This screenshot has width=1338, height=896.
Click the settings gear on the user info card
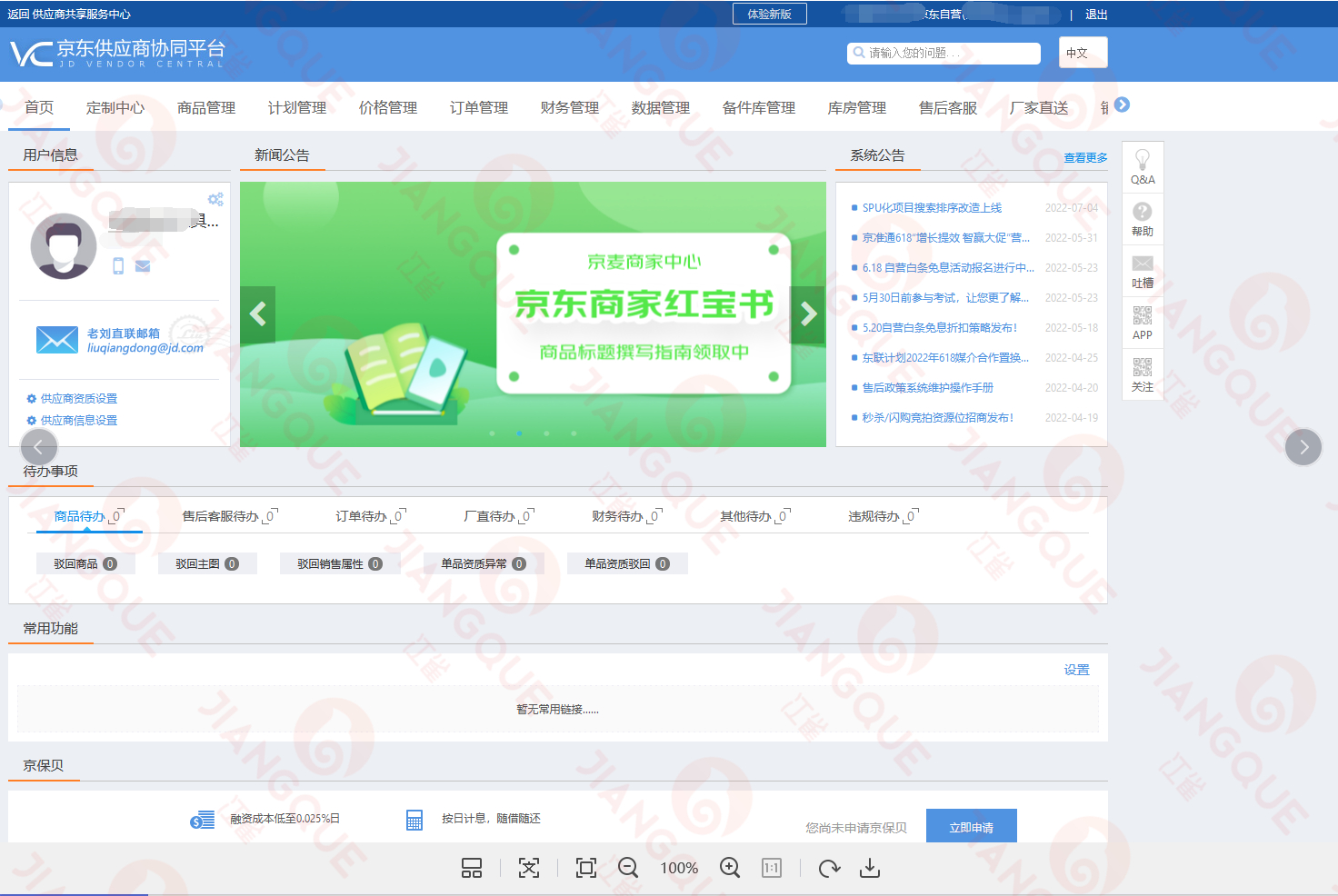coord(216,199)
